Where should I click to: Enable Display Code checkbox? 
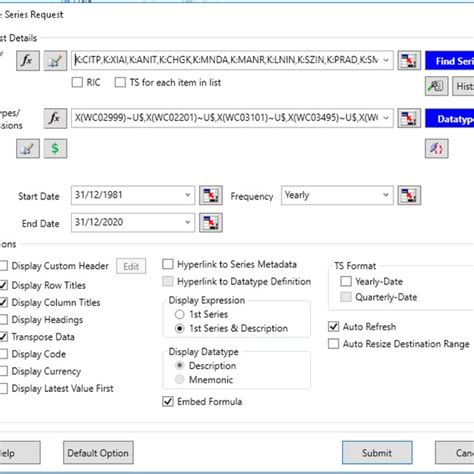tap(3, 354)
